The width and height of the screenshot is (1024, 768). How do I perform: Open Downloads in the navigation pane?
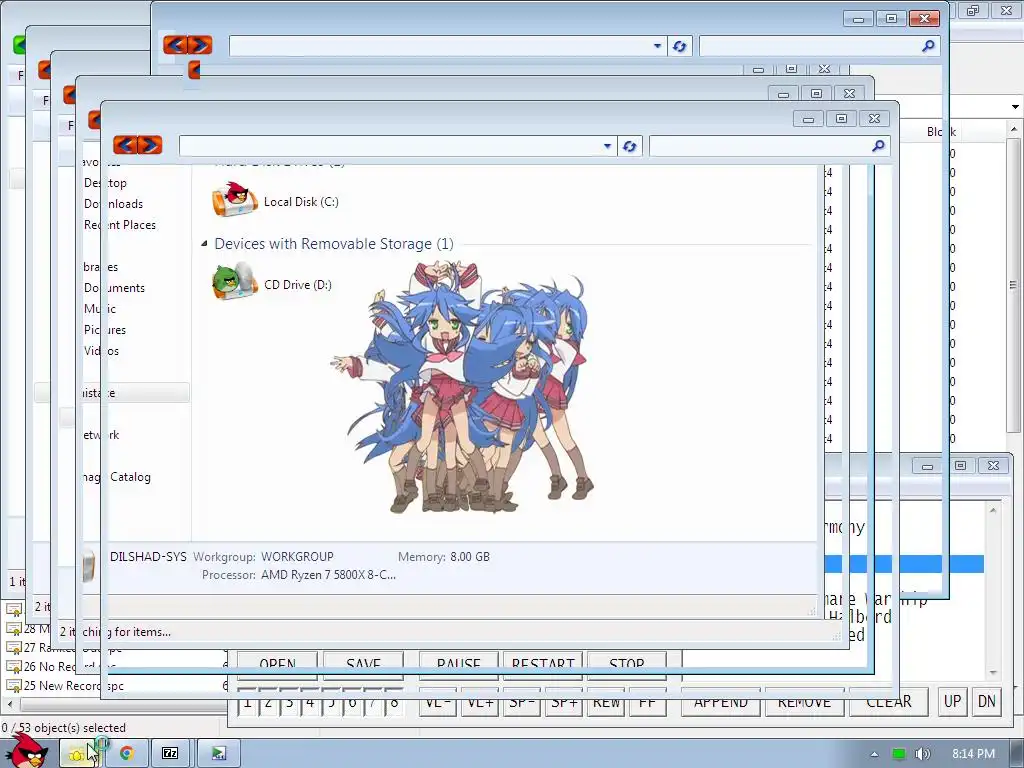[113, 204]
